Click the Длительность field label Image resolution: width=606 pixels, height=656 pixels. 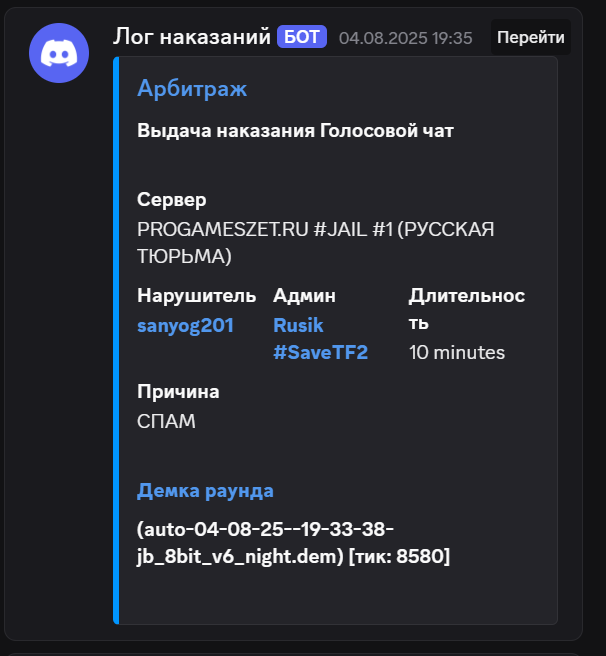467,309
